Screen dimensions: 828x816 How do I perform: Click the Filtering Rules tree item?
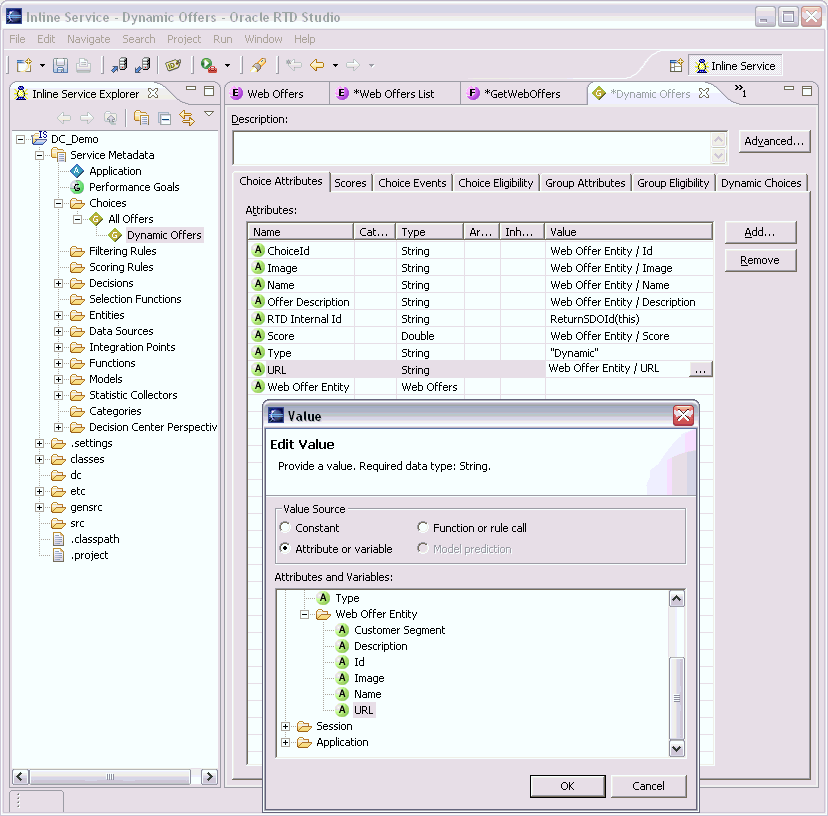(123, 251)
